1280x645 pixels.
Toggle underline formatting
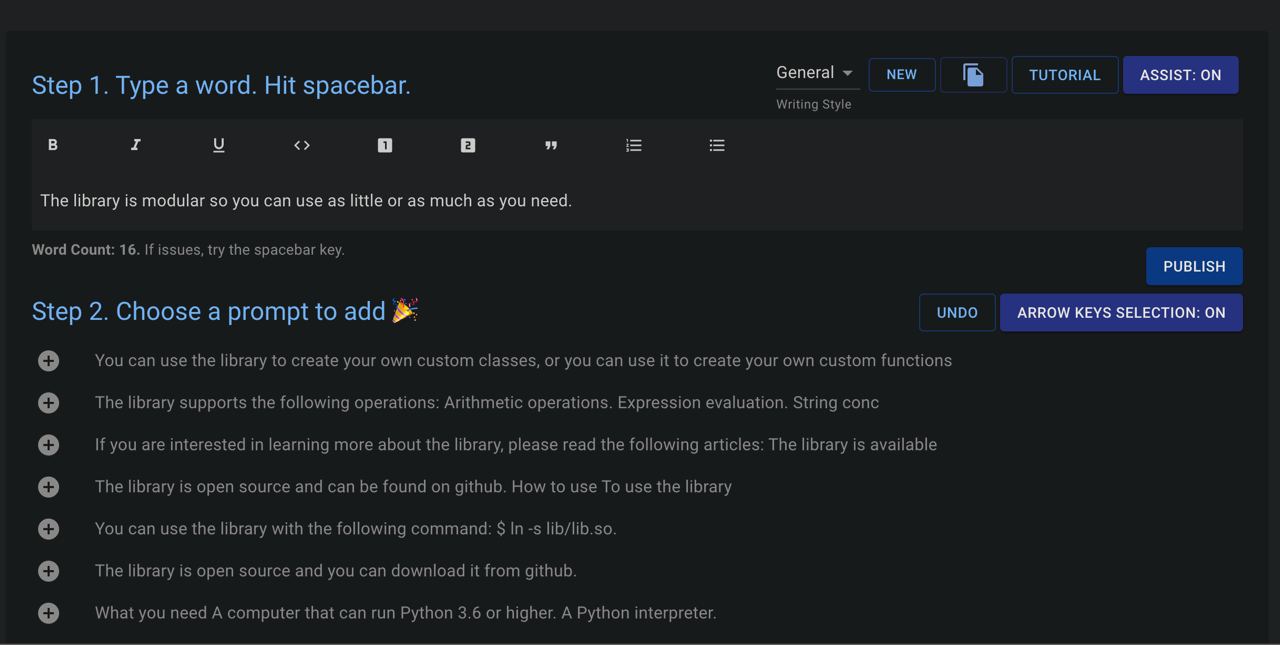tap(219, 145)
